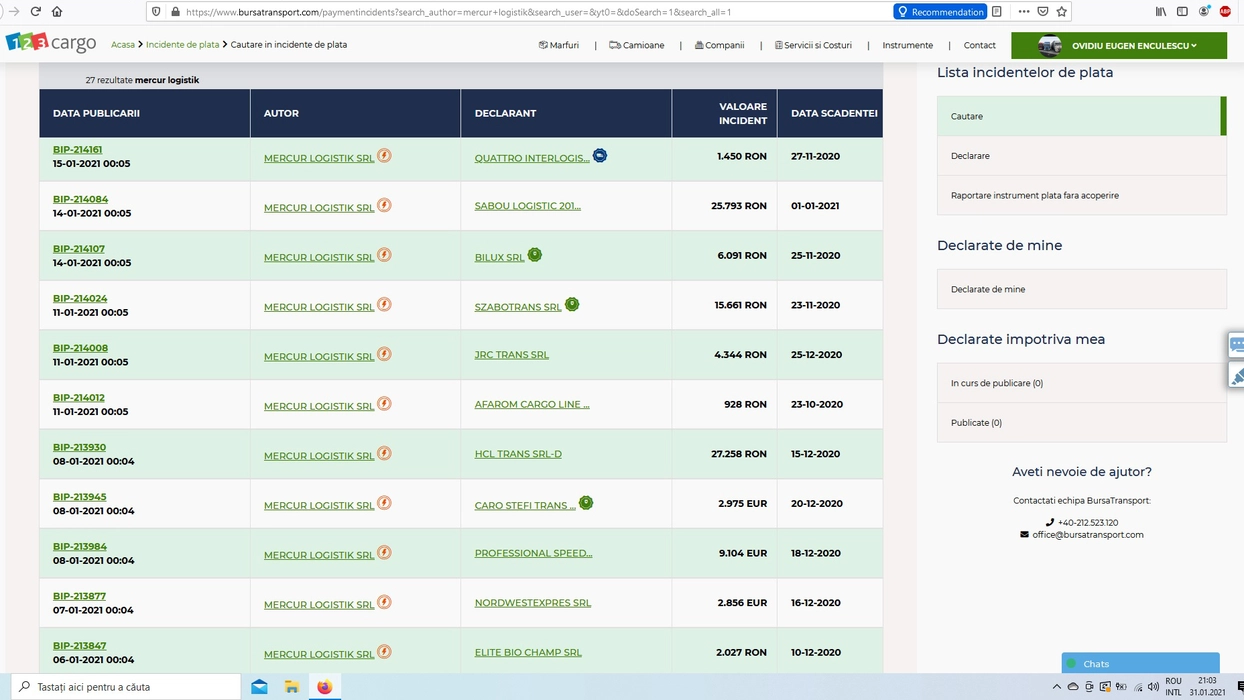Open the tracking protection shield icon
The width and height of the screenshot is (1244, 700).
click(x=155, y=12)
